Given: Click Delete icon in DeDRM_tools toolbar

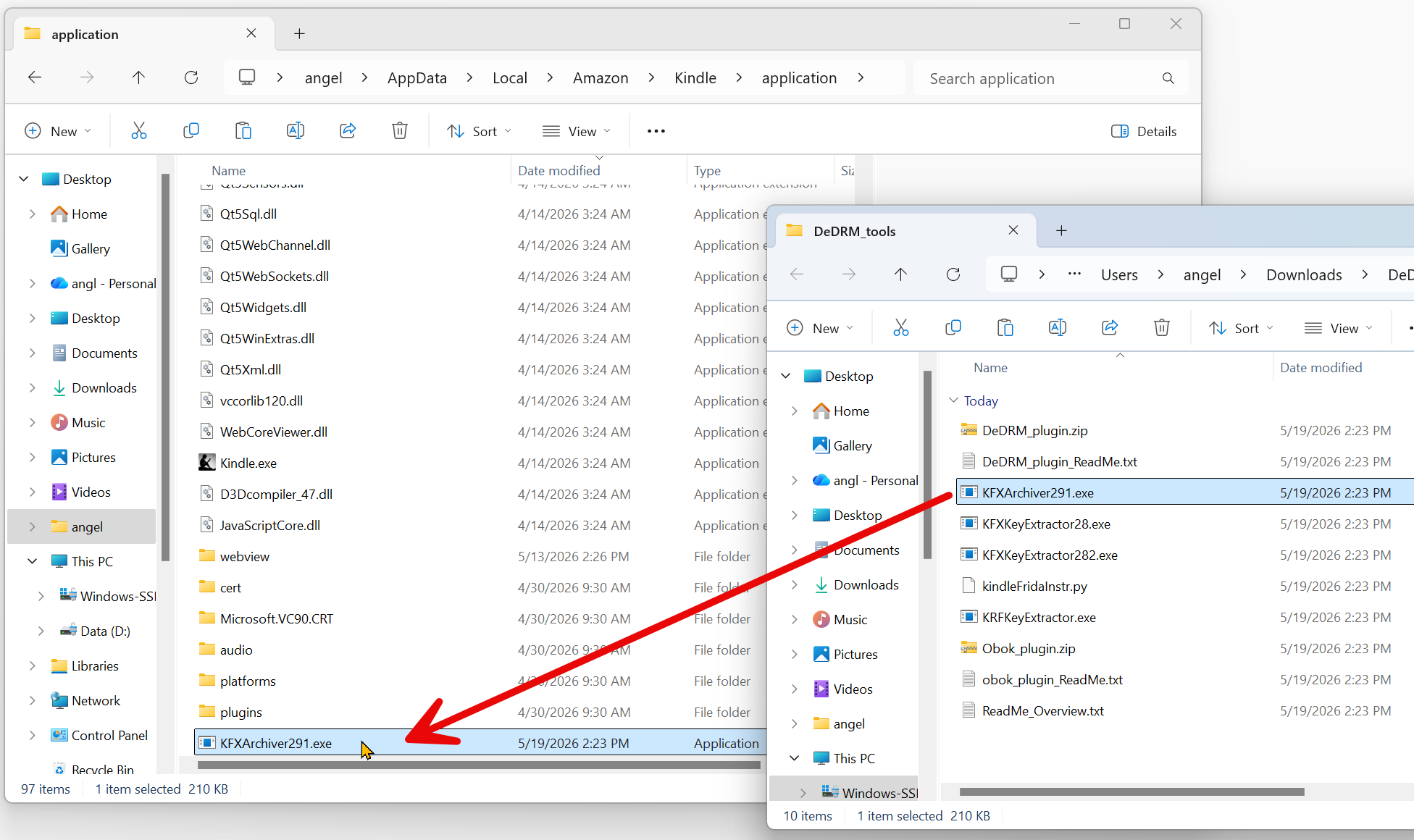Looking at the screenshot, I should click(1161, 328).
